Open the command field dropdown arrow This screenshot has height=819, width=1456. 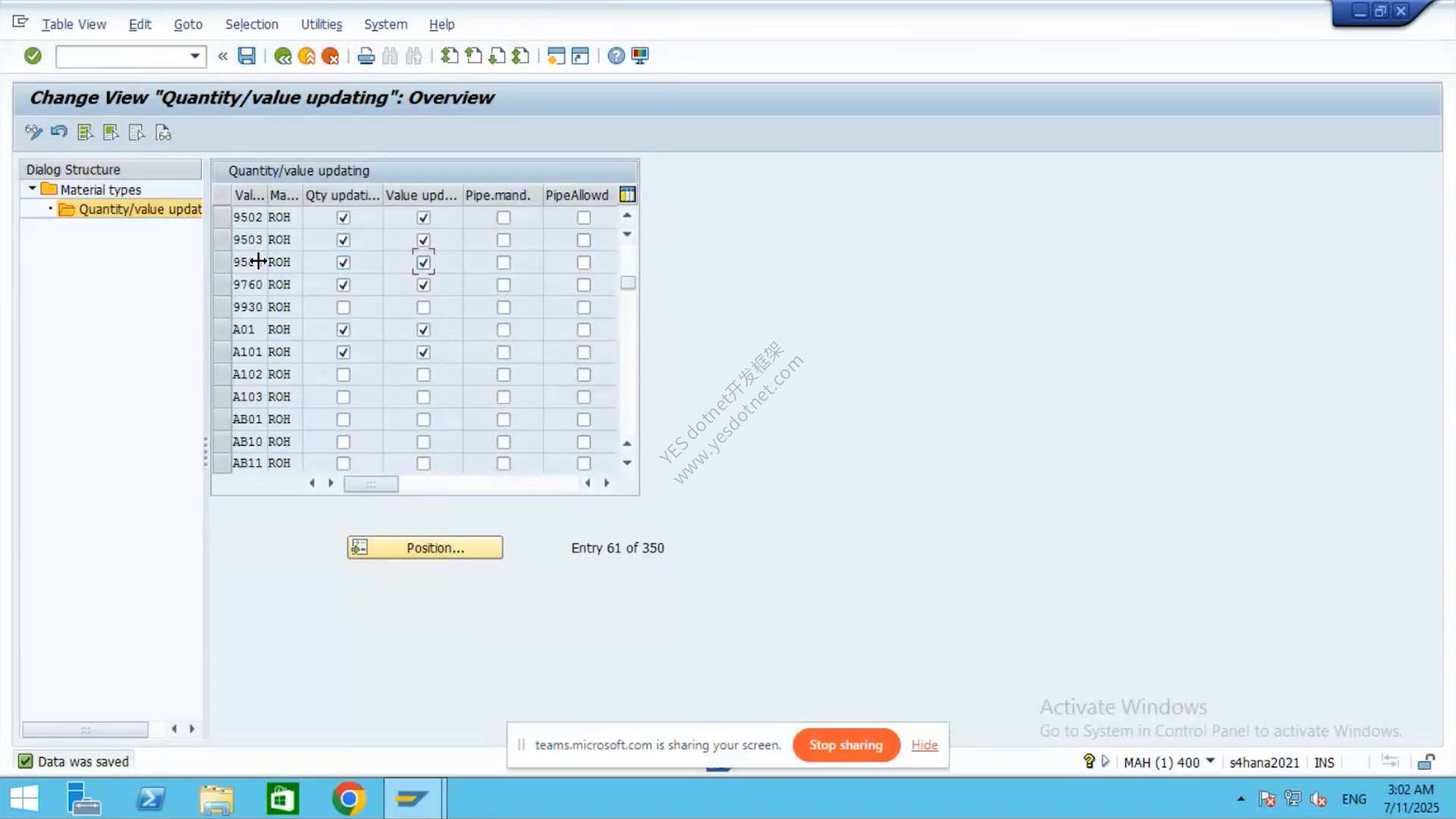pyautogui.click(x=195, y=56)
